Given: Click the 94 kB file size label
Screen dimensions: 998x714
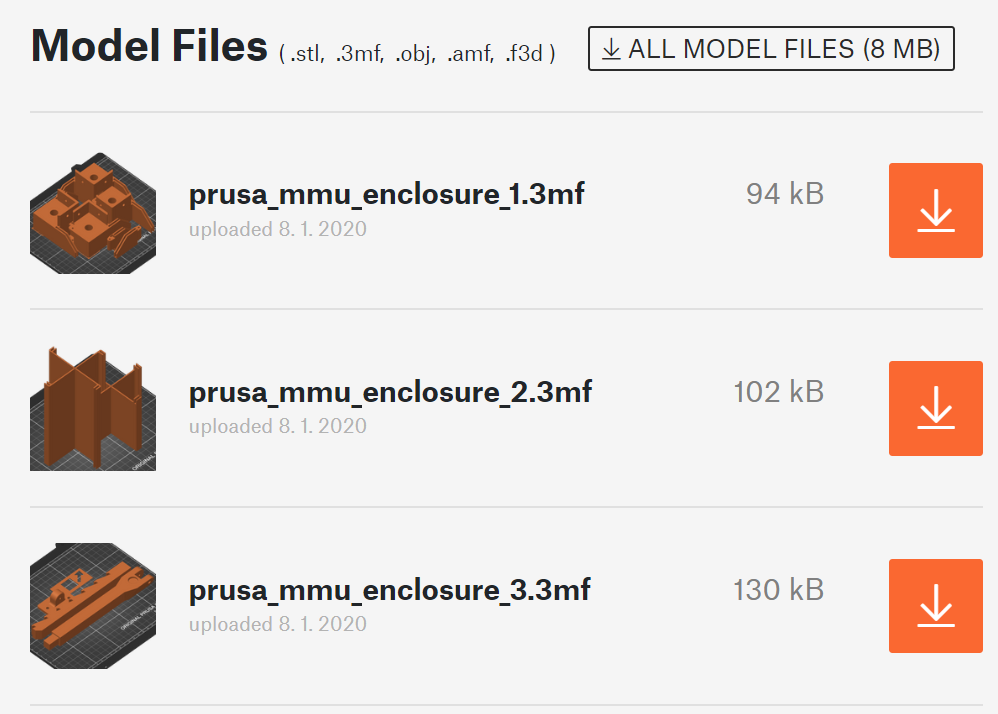Looking at the screenshot, I should tap(785, 194).
